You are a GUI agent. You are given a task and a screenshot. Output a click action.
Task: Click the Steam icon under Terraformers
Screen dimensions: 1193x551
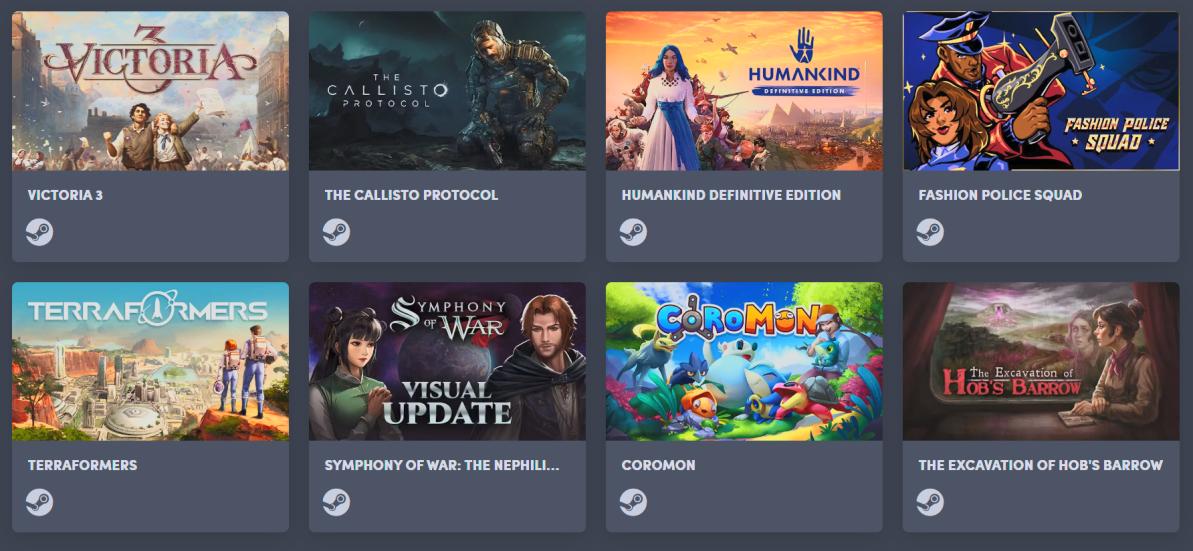40,502
